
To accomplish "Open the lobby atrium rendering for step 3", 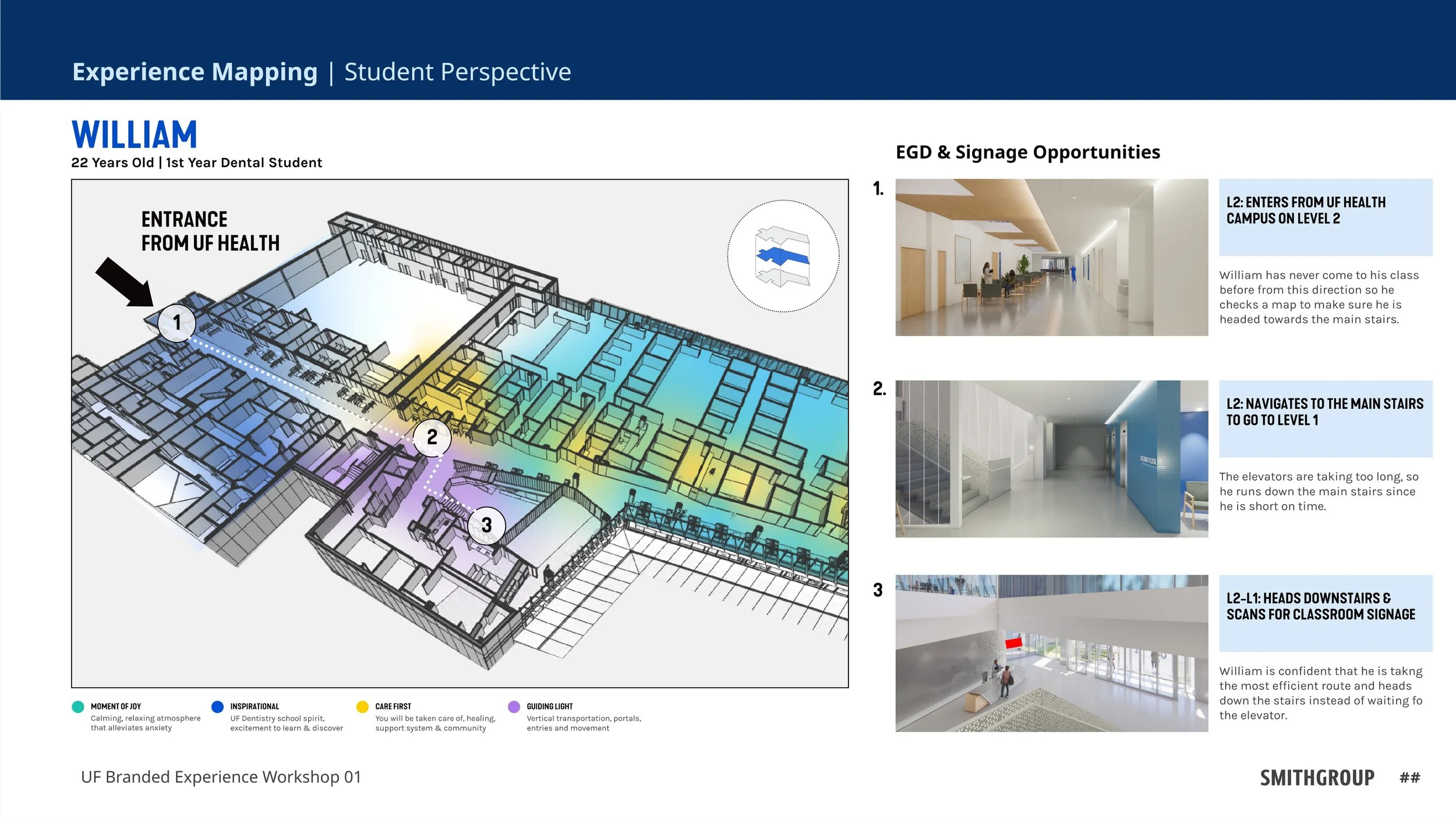I will tap(1051, 653).
